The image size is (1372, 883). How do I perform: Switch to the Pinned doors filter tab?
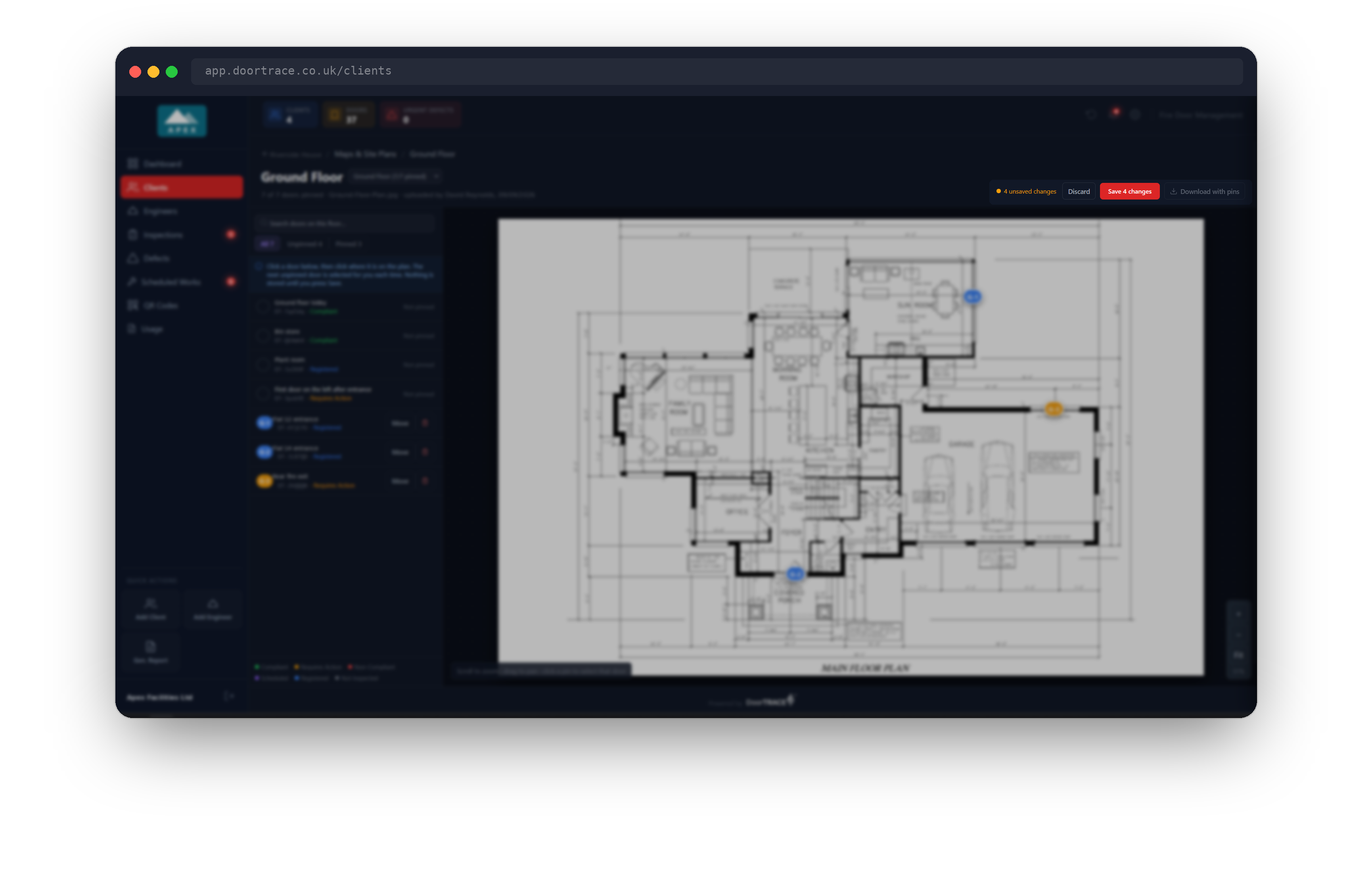pyautogui.click(x=348, y=244)
